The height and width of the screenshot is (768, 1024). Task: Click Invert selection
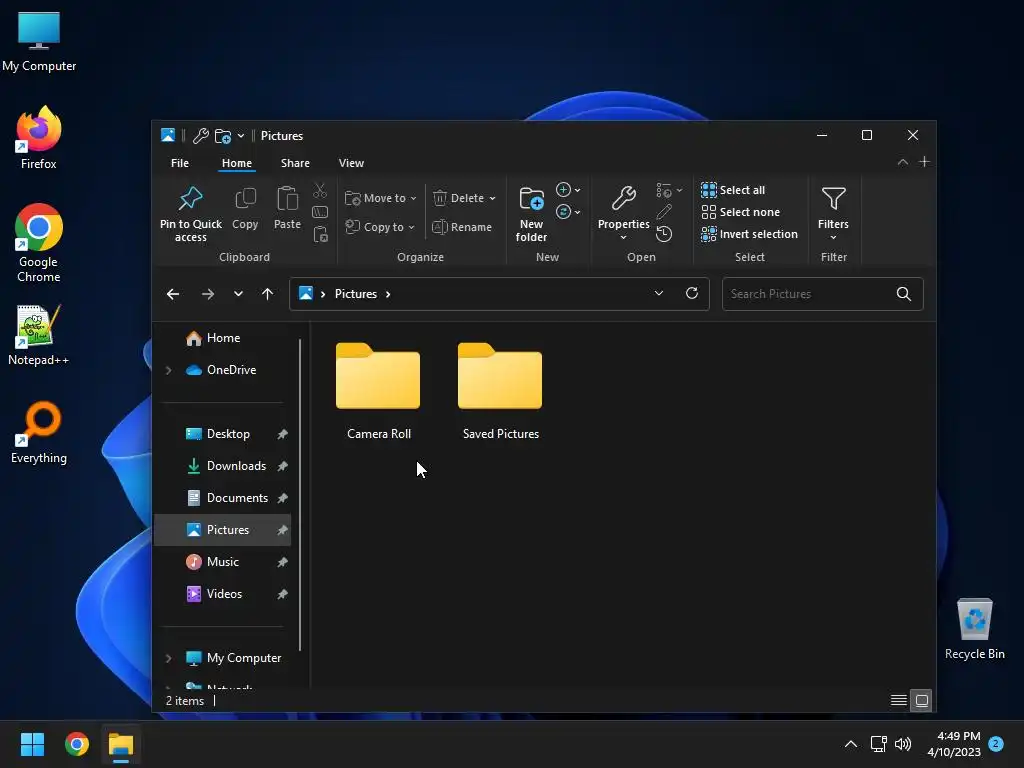point(749,234)
